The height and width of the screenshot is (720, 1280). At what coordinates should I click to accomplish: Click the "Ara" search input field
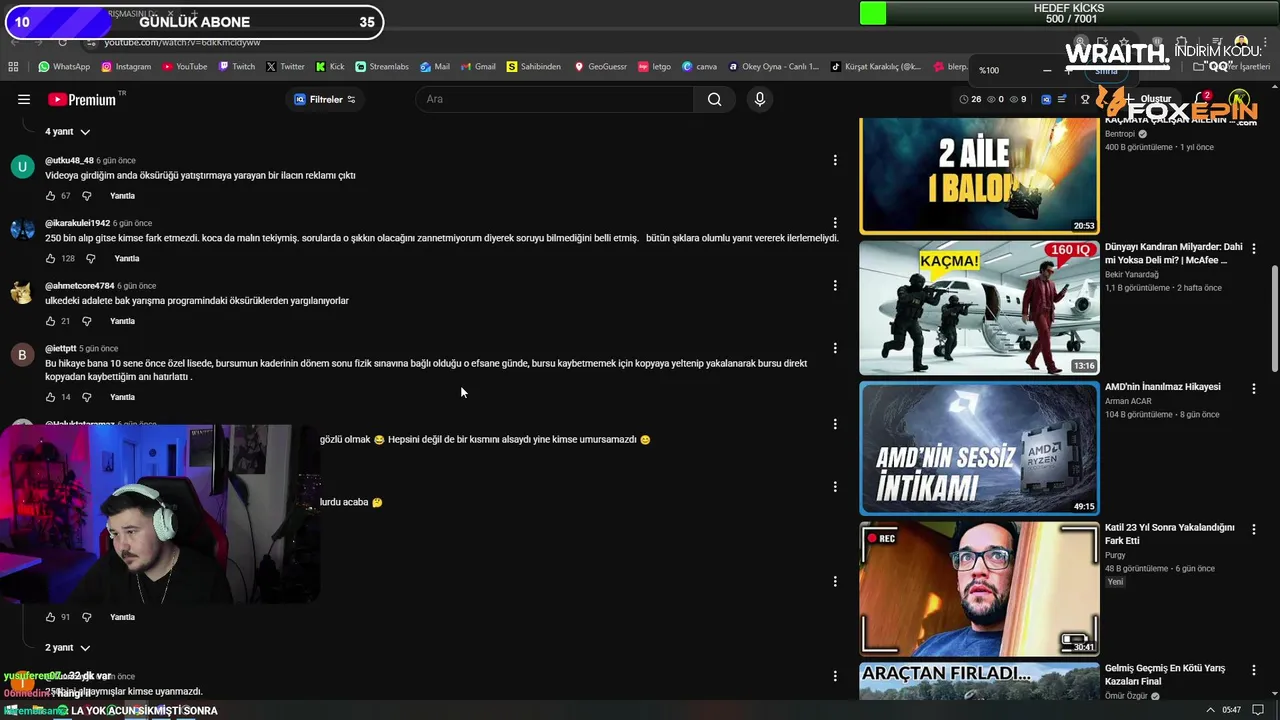click(x=555, y=99)
